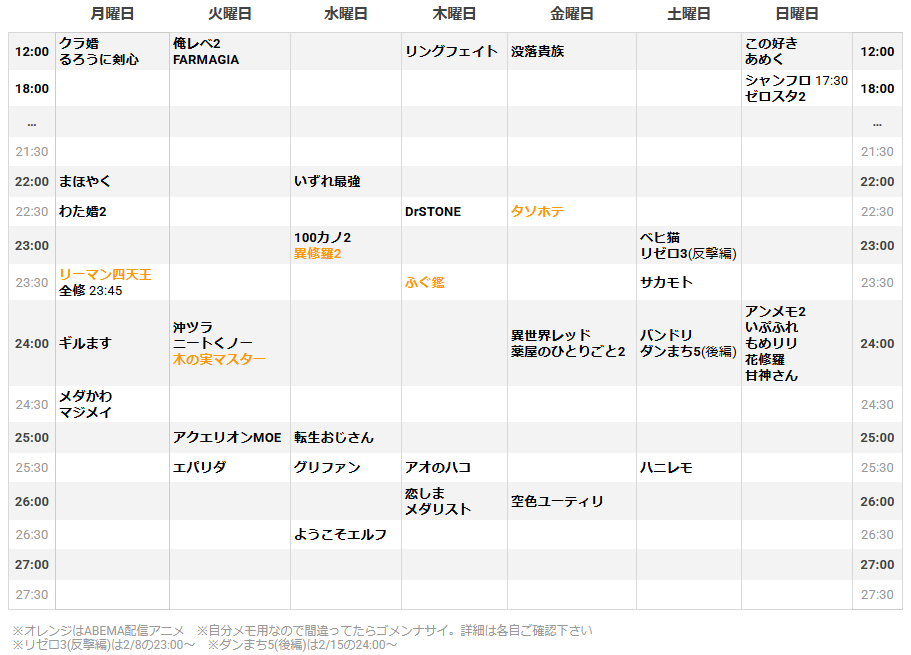Click the 花修羅 entry
The height and width of the screenshot is (655, 911).
click(765, 360)
